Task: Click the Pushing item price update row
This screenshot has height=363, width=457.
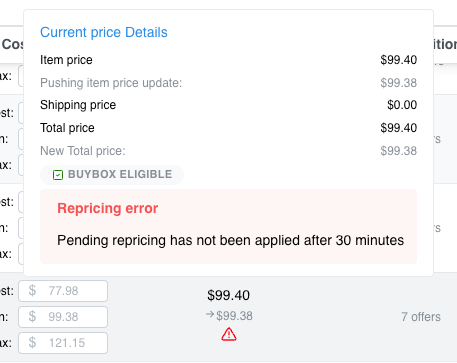Action: coord(228,83)
